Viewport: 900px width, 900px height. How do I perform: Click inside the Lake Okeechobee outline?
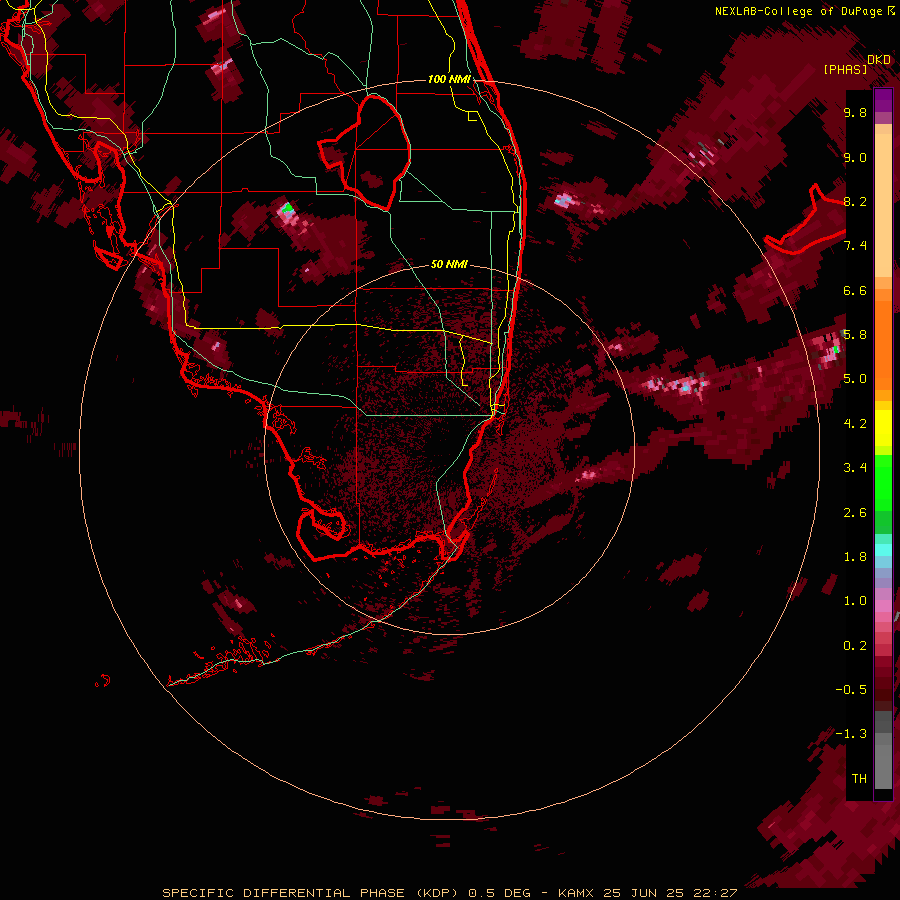pyautogui.click(x=376, y=155)
